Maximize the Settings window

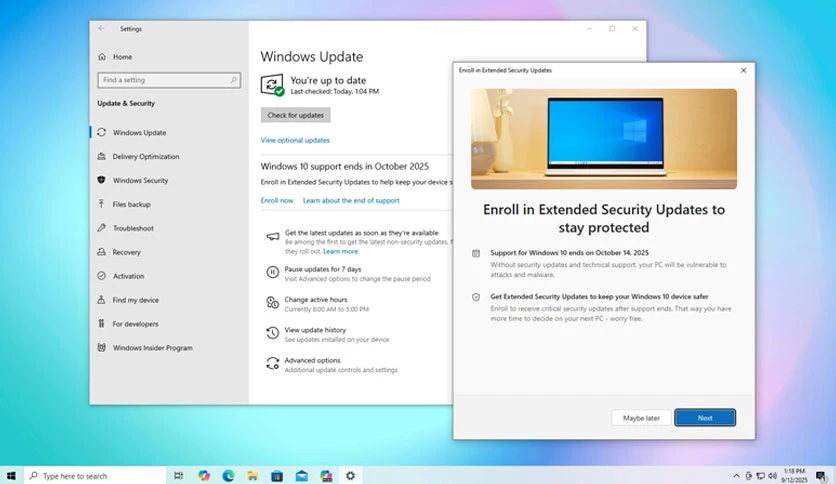pyautogui.click(x=612, y=29)
